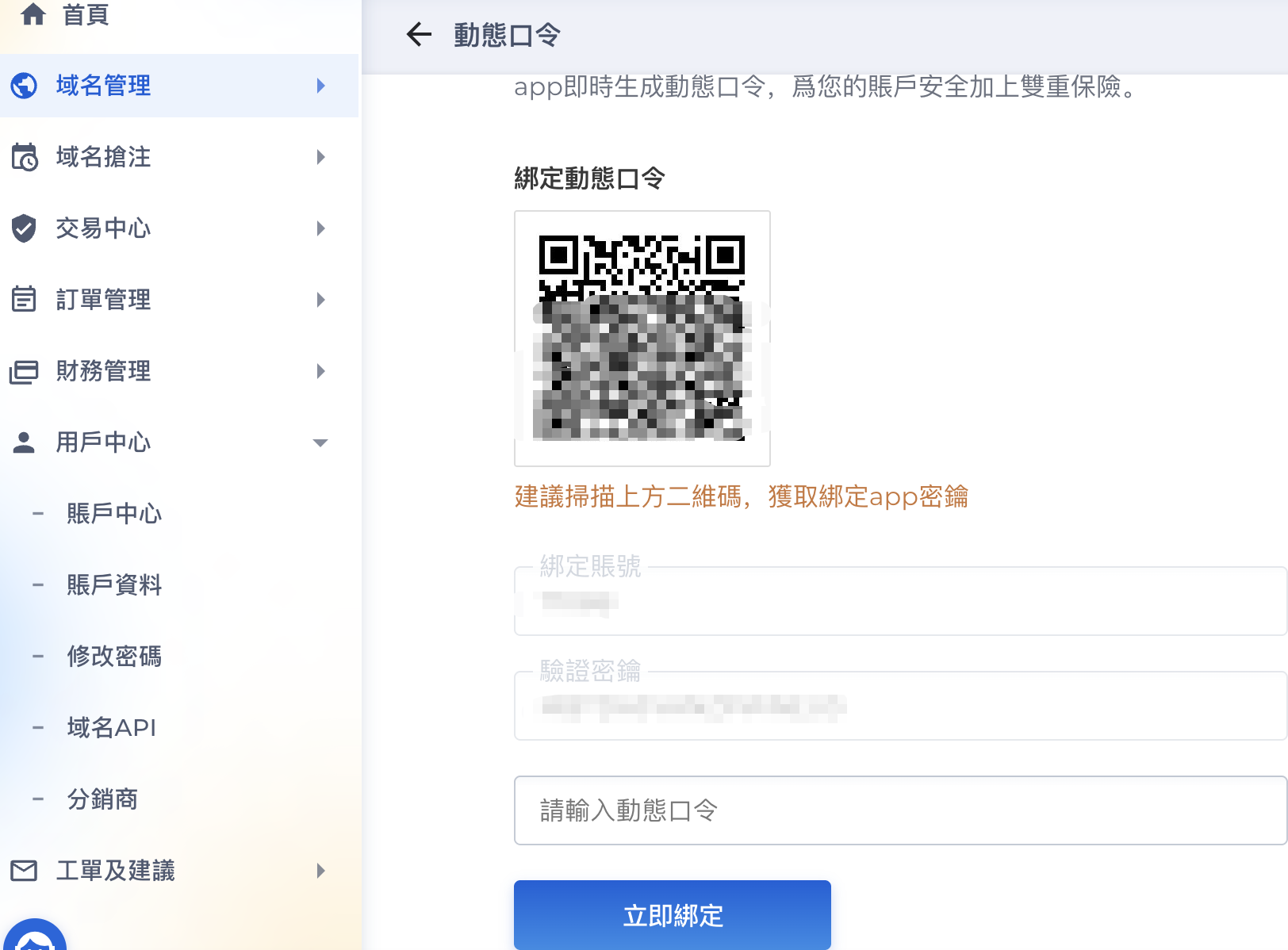This screenshot has height=950, width=1288.
Task: Click the 綁定動態口令 heading
Action: [x=589, y=178]
